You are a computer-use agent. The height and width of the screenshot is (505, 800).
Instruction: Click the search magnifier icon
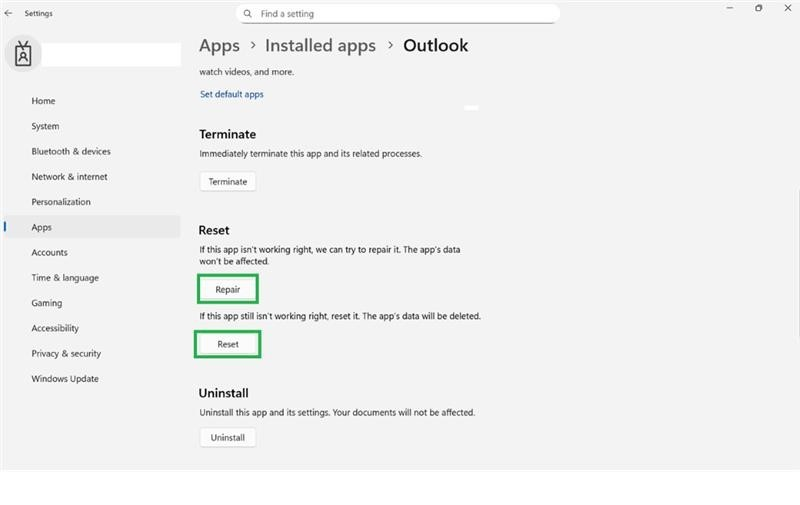click(x=247, y=14)
